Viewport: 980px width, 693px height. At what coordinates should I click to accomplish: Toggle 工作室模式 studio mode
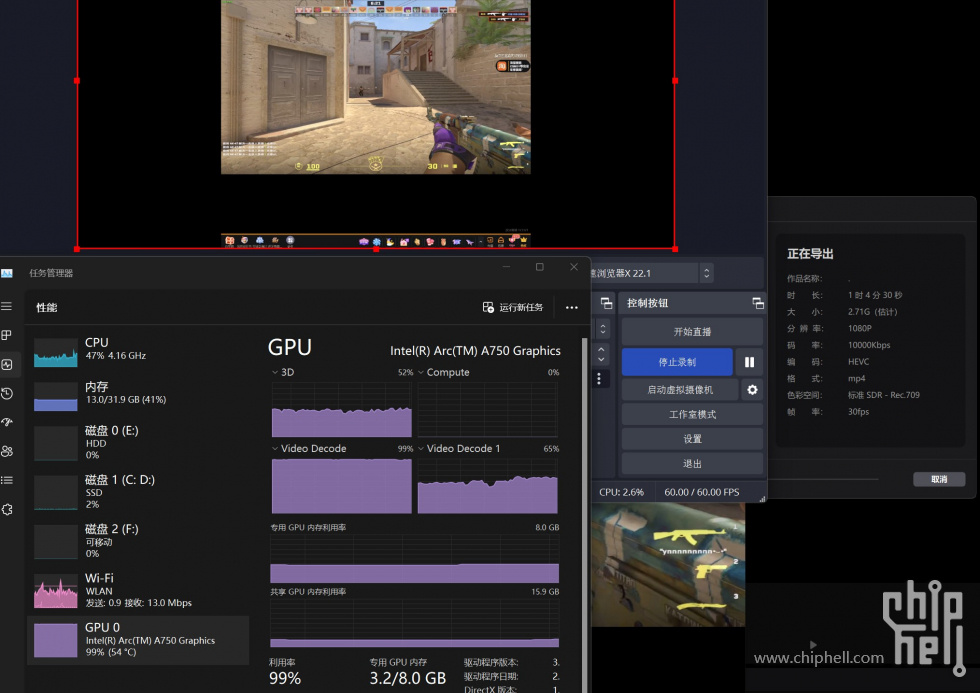(x=692, y=414)
